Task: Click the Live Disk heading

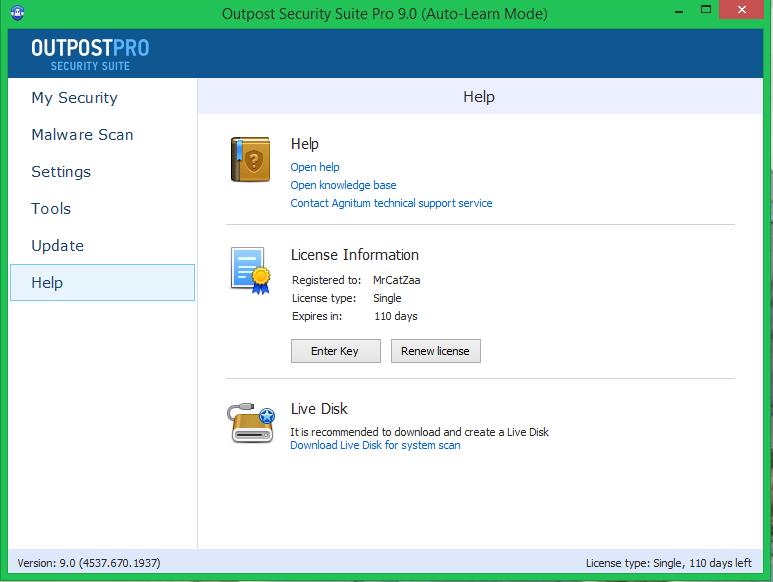Action: tap(319, 409)
